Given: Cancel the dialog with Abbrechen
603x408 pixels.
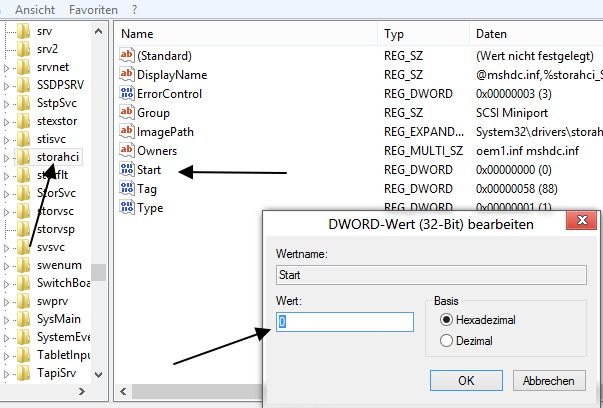Looking at the screenshot, I should click(x=549, y=381).
